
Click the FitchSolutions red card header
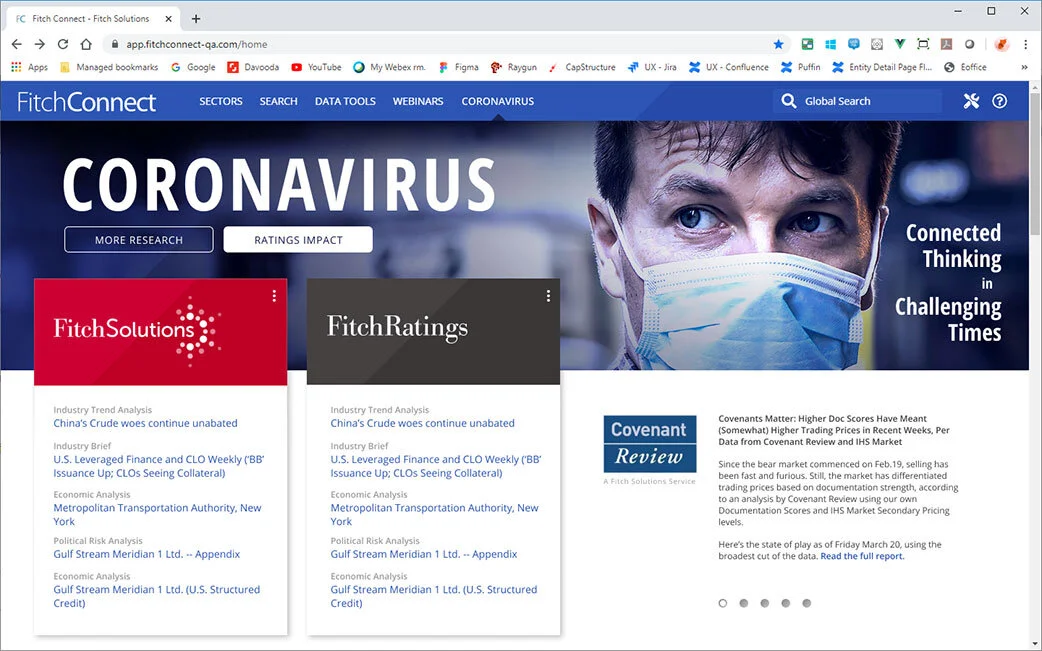160,331
